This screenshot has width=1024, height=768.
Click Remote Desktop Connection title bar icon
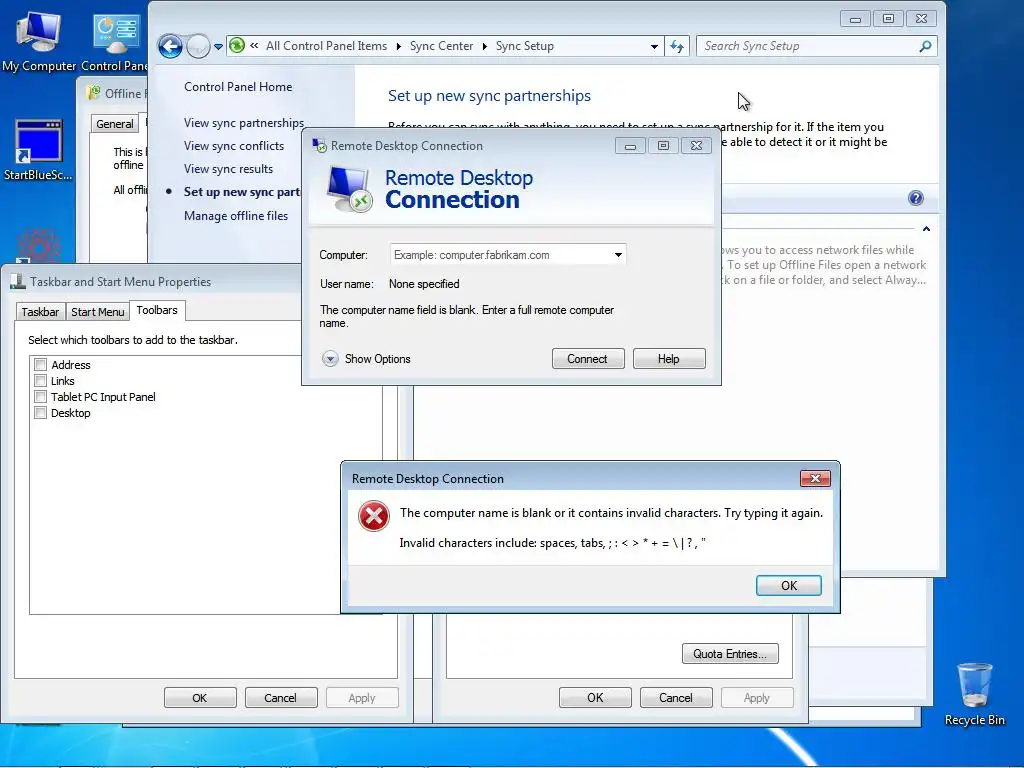[320, 146]
